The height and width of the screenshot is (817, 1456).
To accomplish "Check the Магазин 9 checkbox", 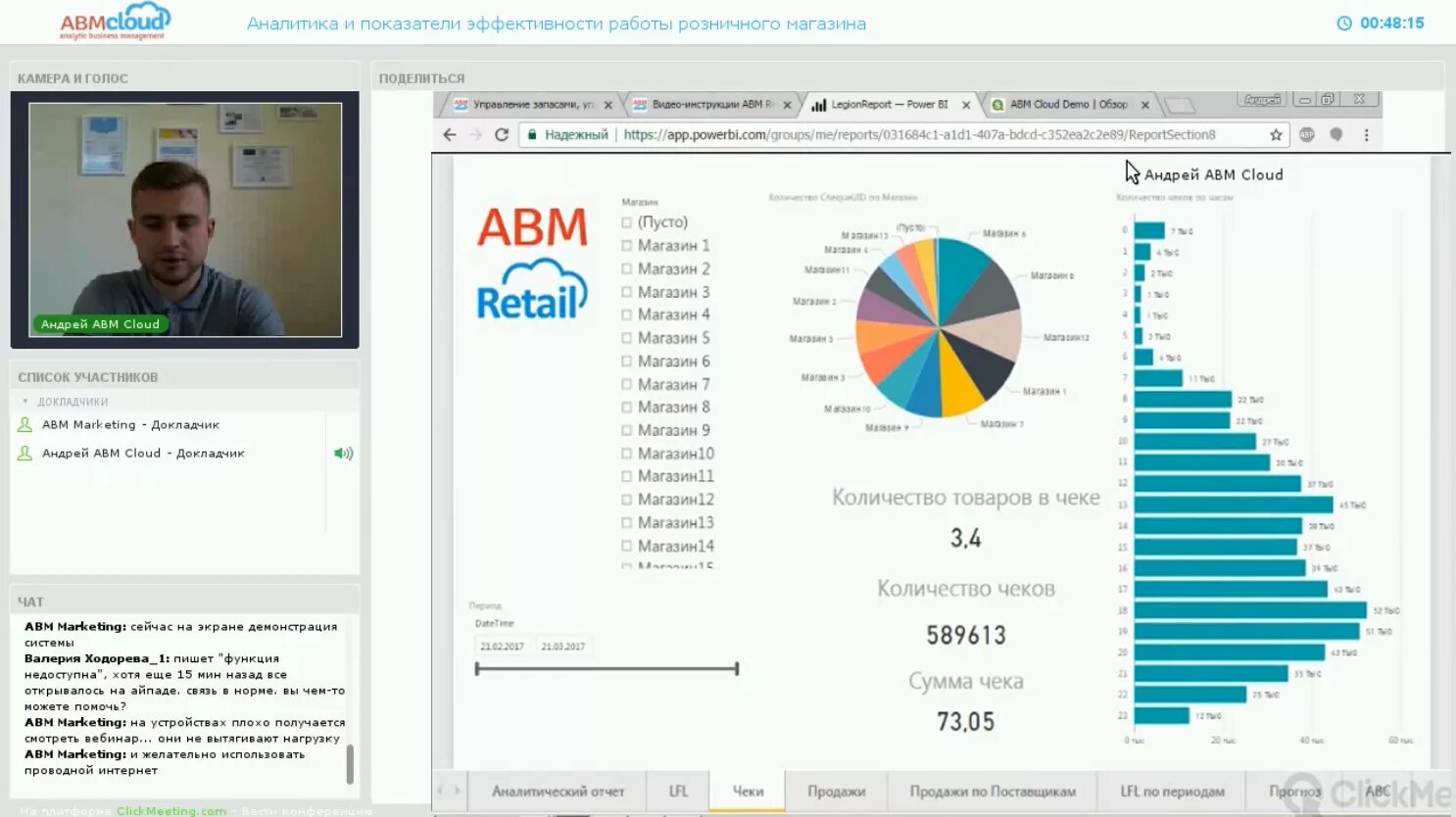I will point(627,431).
